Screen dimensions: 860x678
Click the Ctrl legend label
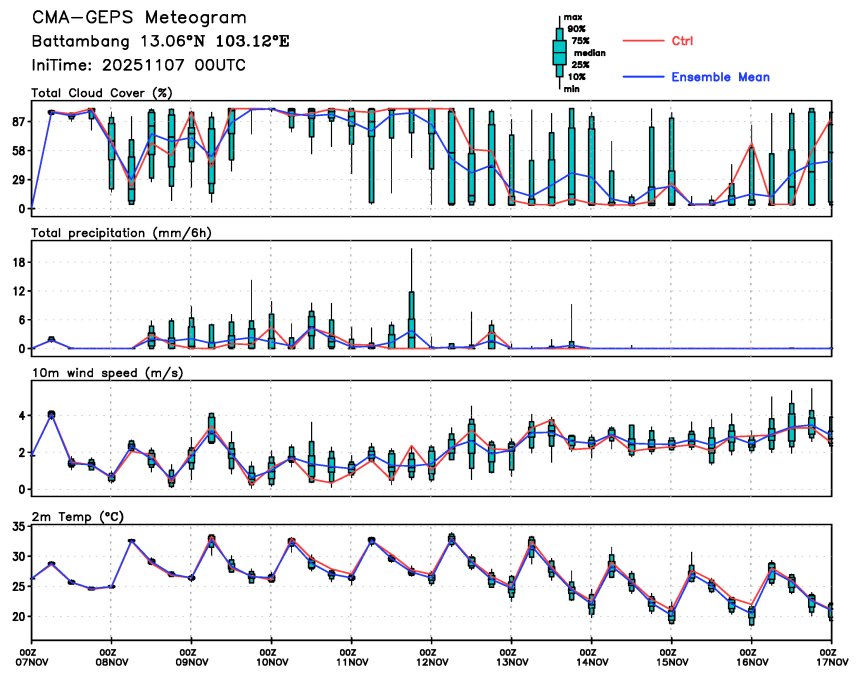tap(682, 41)
